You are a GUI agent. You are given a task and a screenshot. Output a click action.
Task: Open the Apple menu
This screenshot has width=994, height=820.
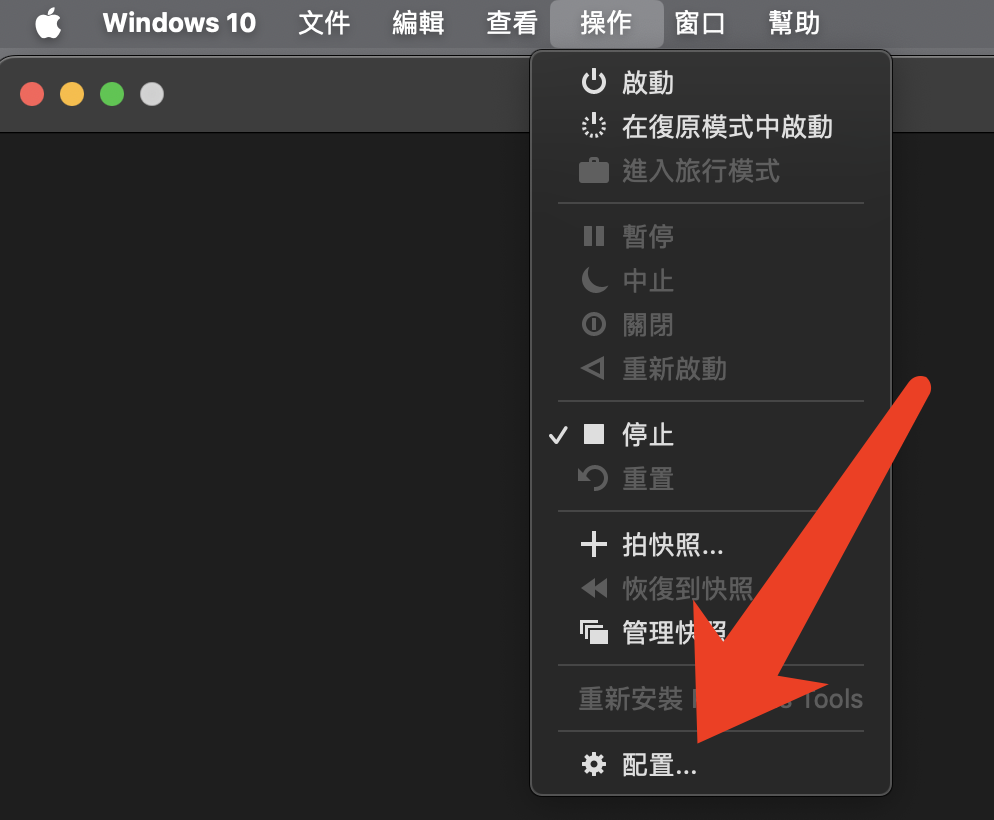pyautogui.click(x=48, y=23)
